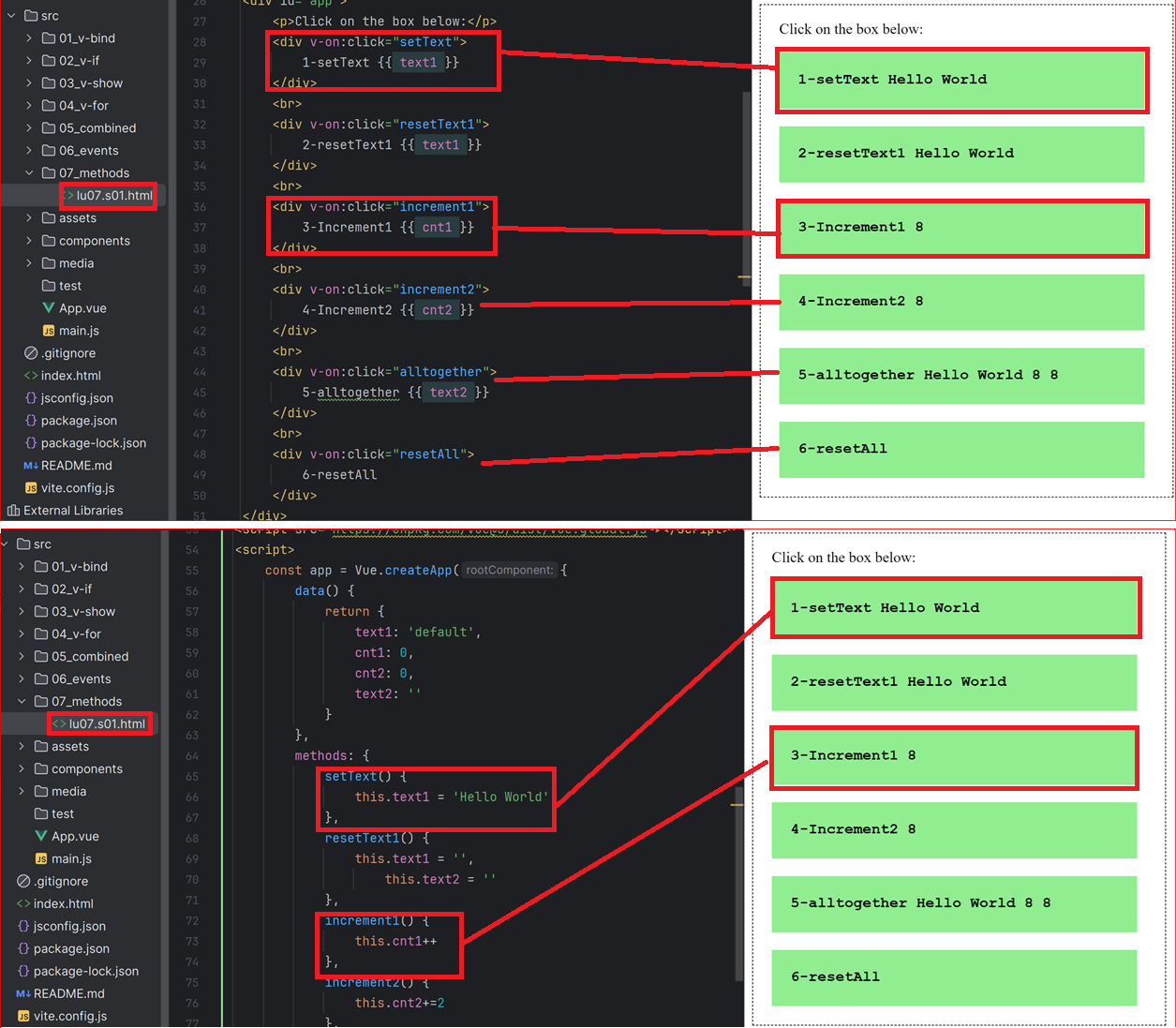Click the External Libraries icon
The image size is (1176, 1028).
(x=13, y=511)
